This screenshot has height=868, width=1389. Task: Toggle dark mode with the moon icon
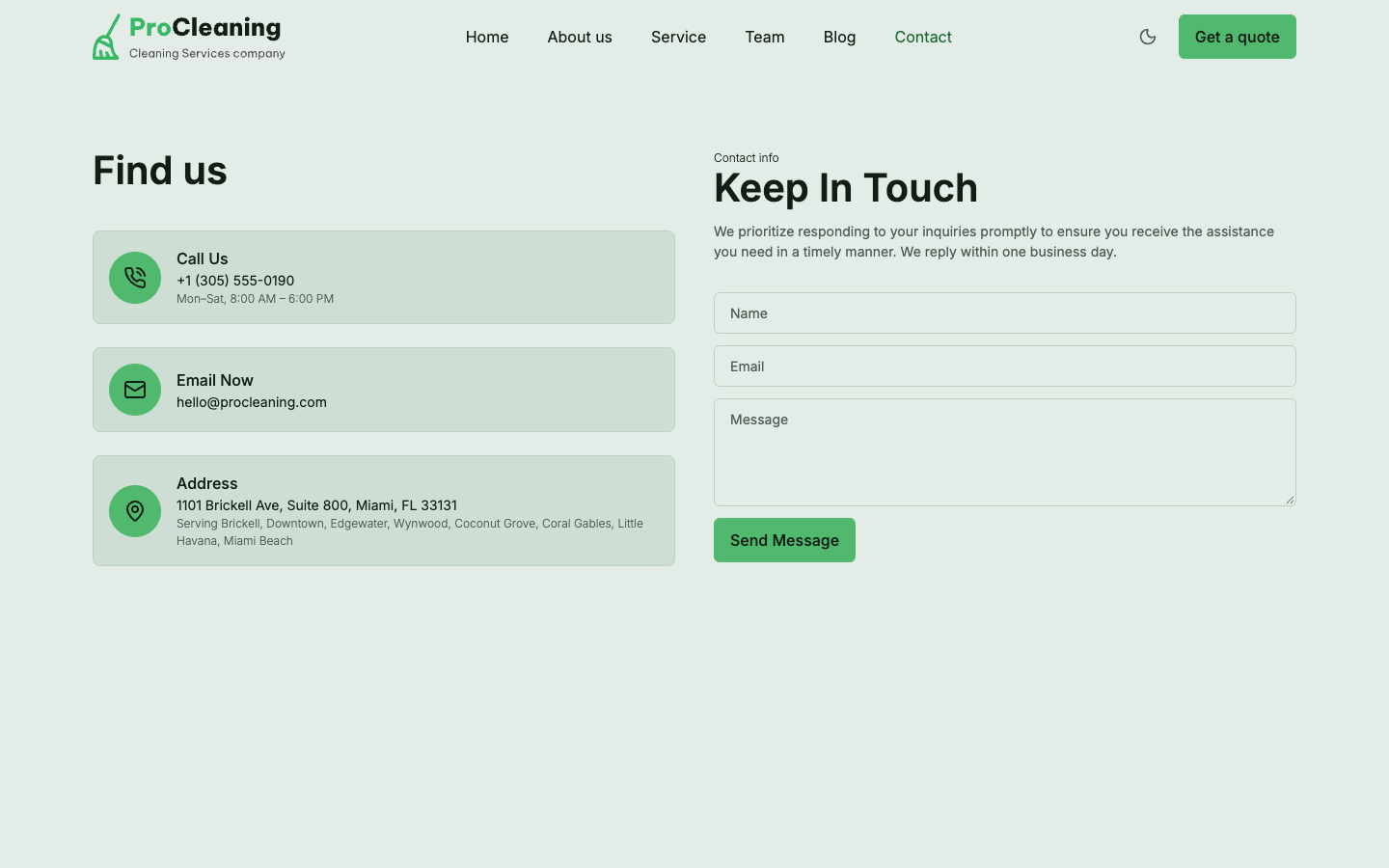tap(1148, 37)
